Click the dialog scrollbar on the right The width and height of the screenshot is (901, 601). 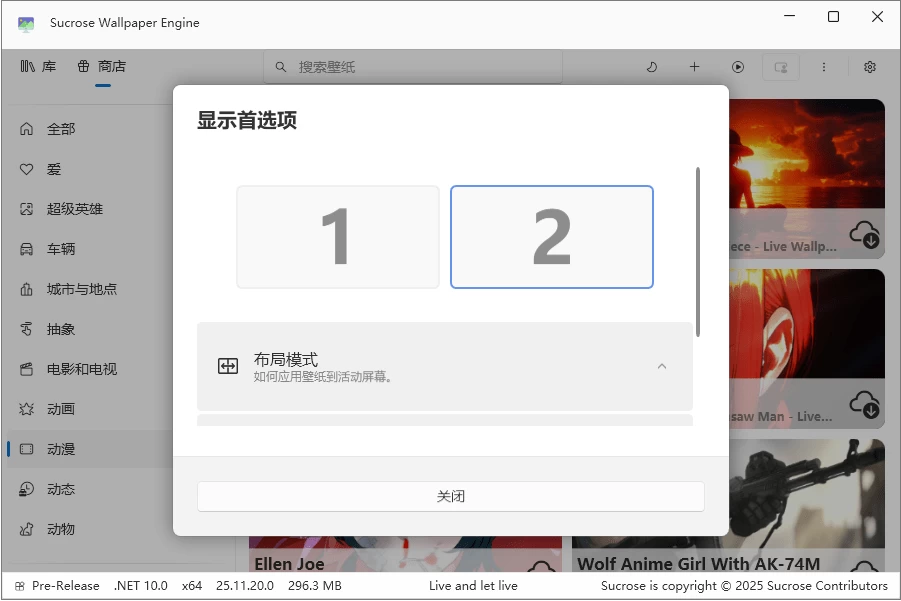tap(697, 250)
